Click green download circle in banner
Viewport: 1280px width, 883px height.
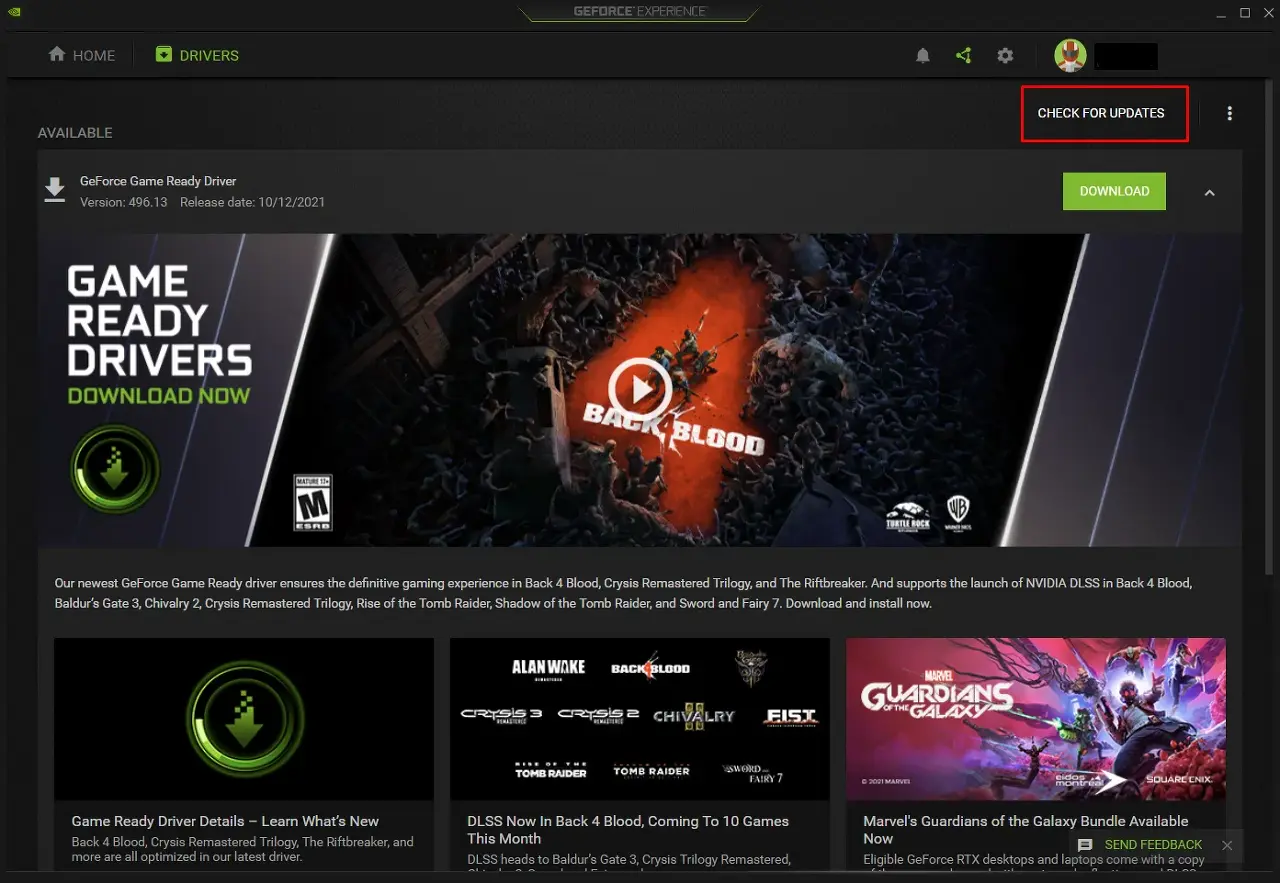coord(115,469)
